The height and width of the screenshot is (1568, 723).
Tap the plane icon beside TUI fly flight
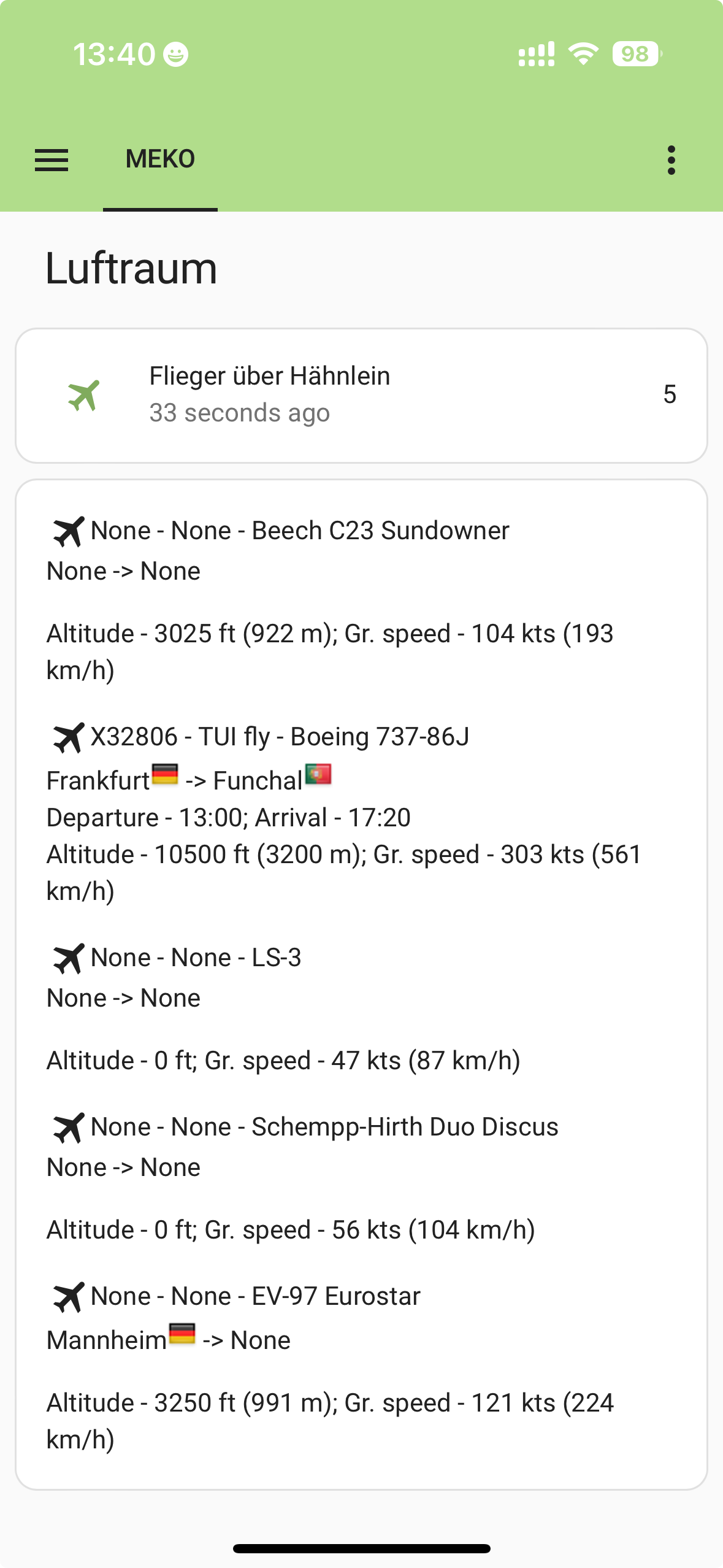[x=68, y=737]
